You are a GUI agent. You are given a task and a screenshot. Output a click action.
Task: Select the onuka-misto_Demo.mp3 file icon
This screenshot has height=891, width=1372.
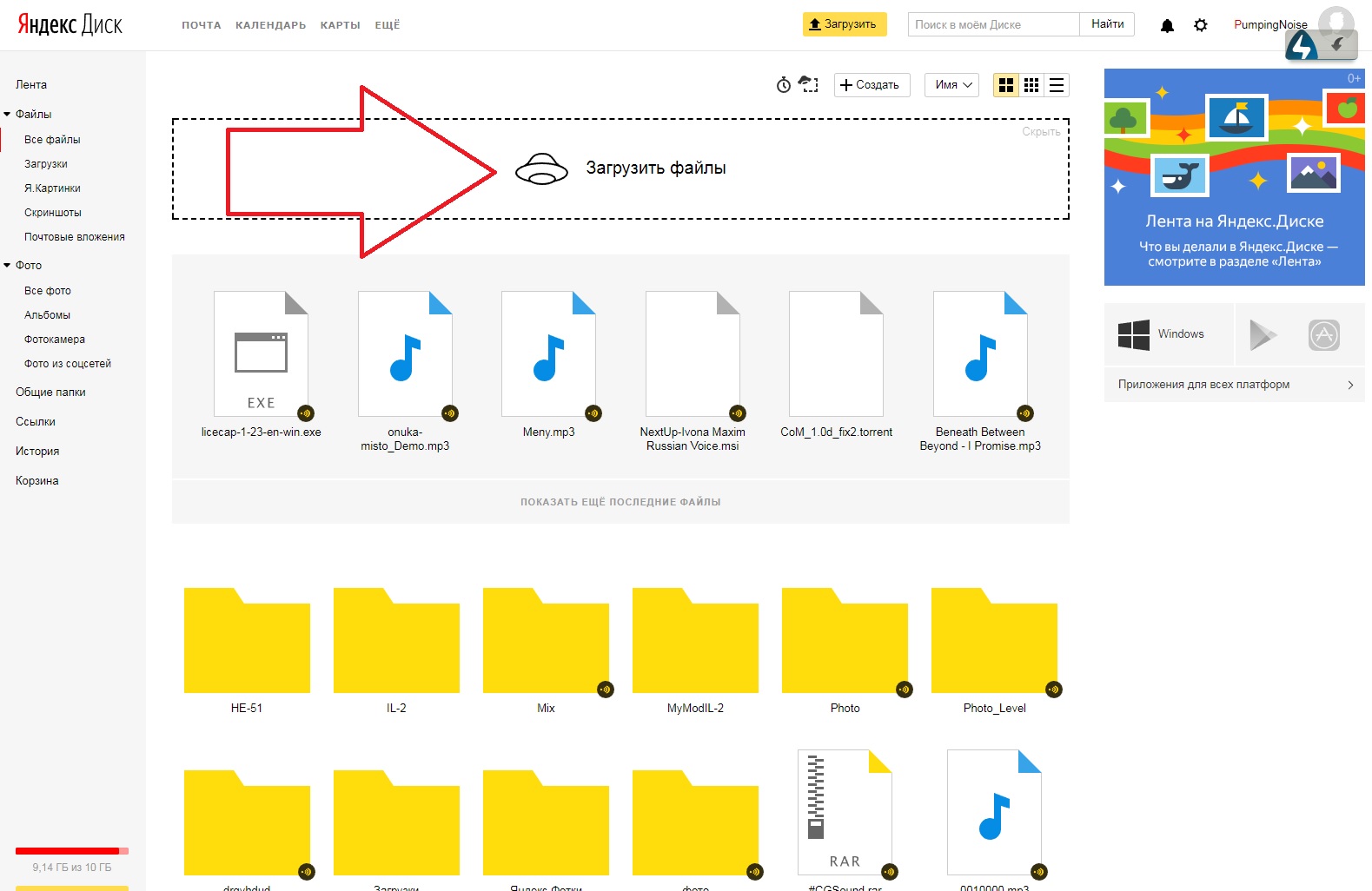[x=405, y=353]
